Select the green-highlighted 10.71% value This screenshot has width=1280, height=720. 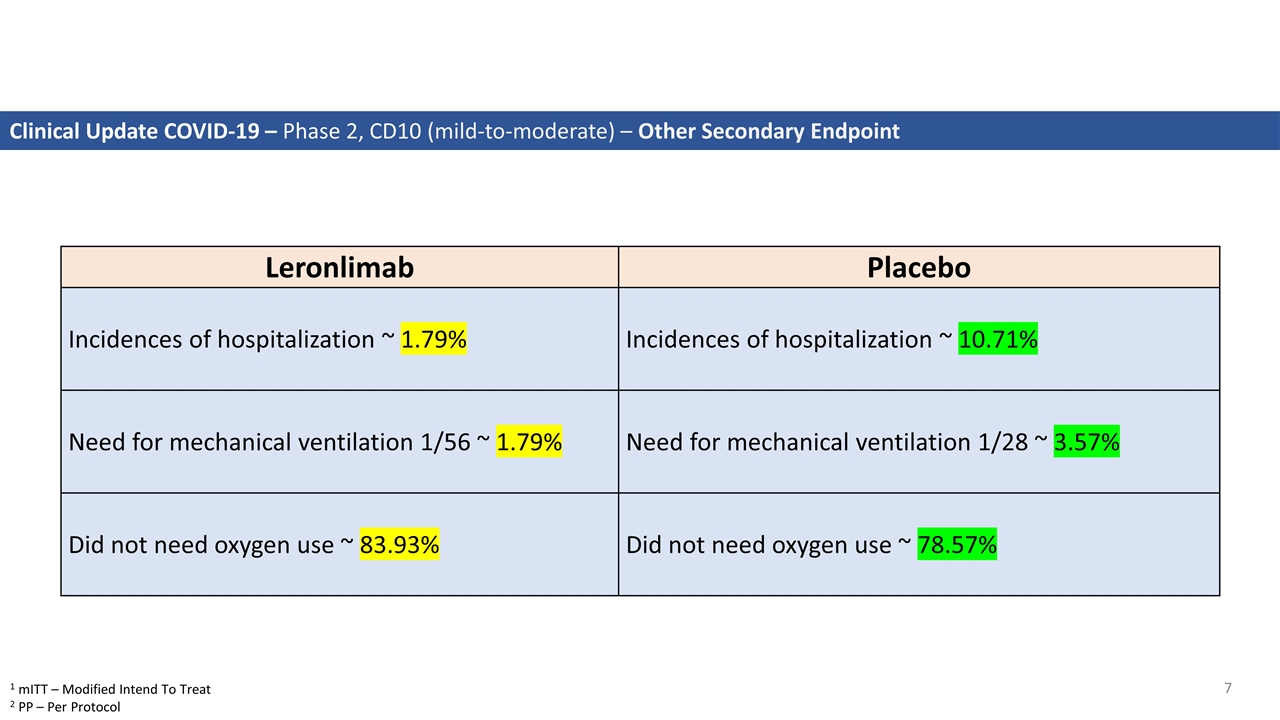pos(998,340)
